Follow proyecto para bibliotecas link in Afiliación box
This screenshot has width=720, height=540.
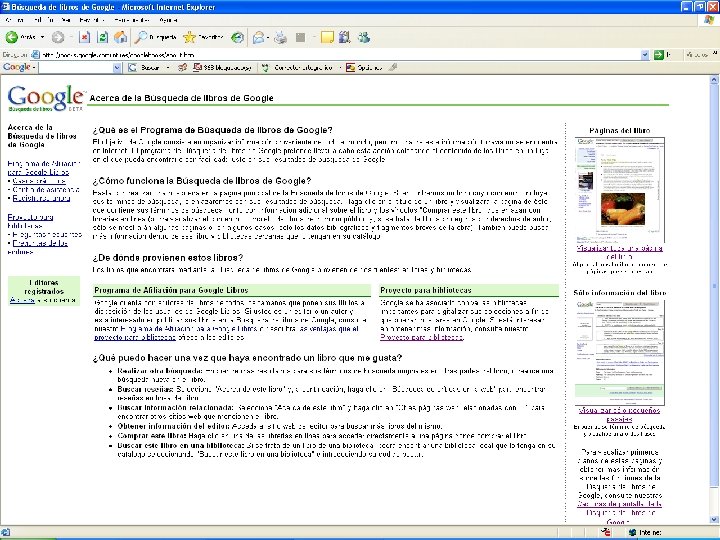(x=135, y=337)
